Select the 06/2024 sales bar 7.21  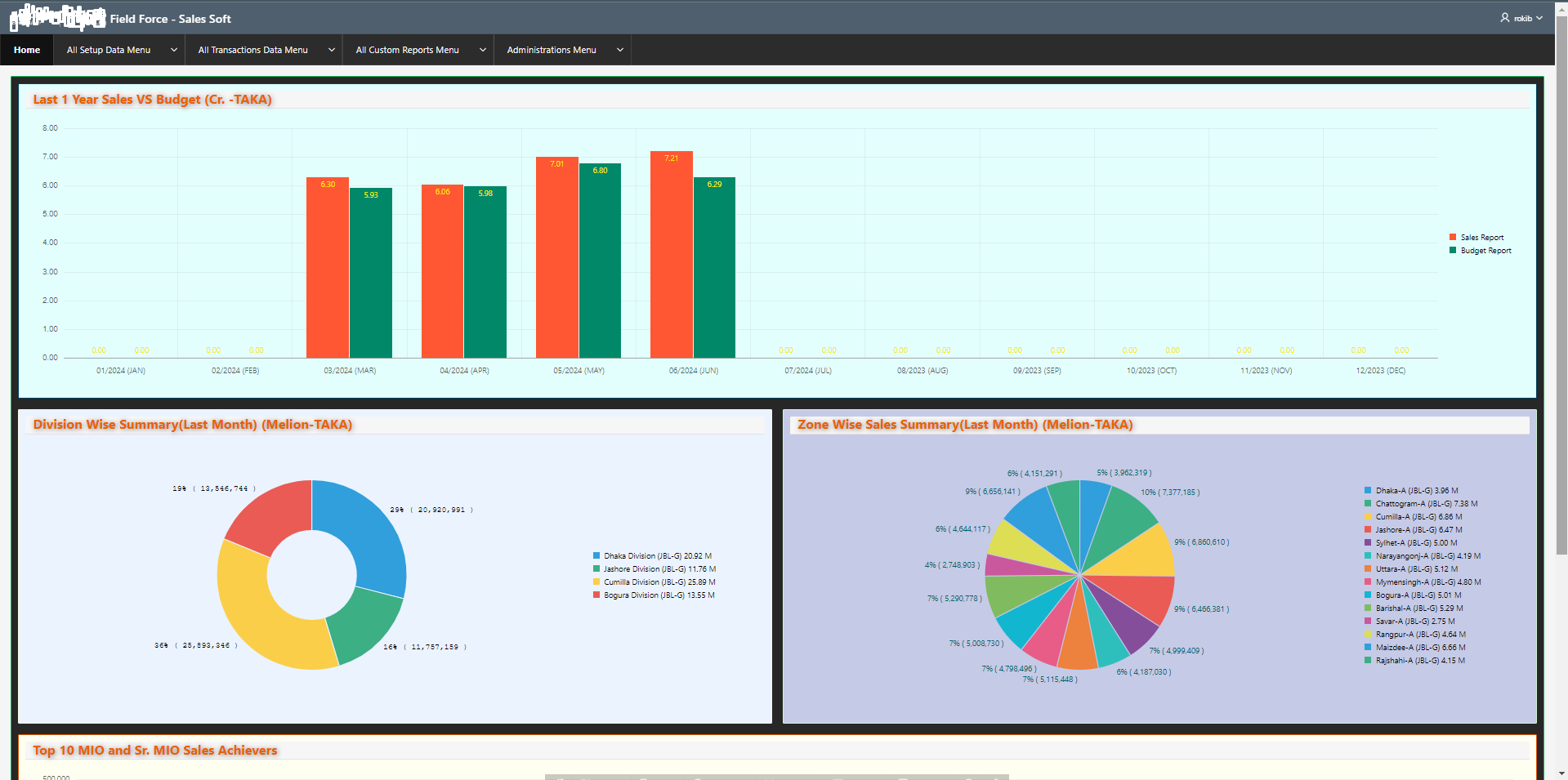pos(672,254)
